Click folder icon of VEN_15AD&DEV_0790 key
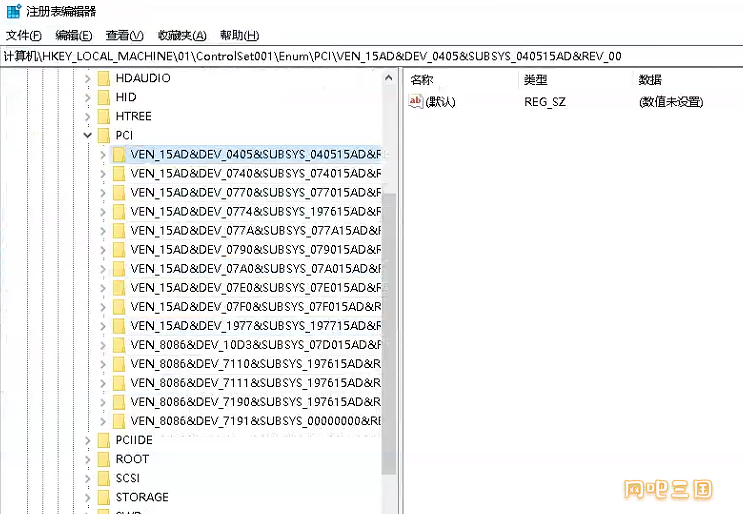Image resolution: width=743 pixels, height=514 pixels. pyautogui.click(x=119, y=250)
